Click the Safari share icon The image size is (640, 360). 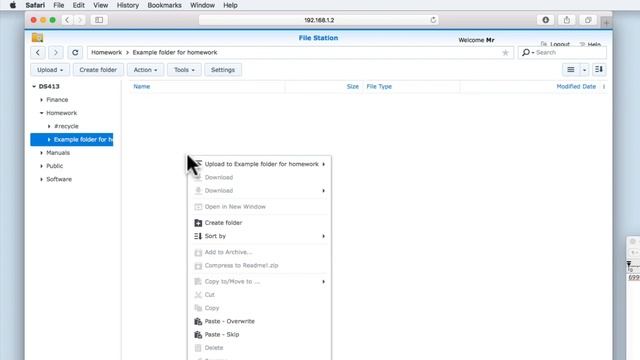click(x=567, y=20)
